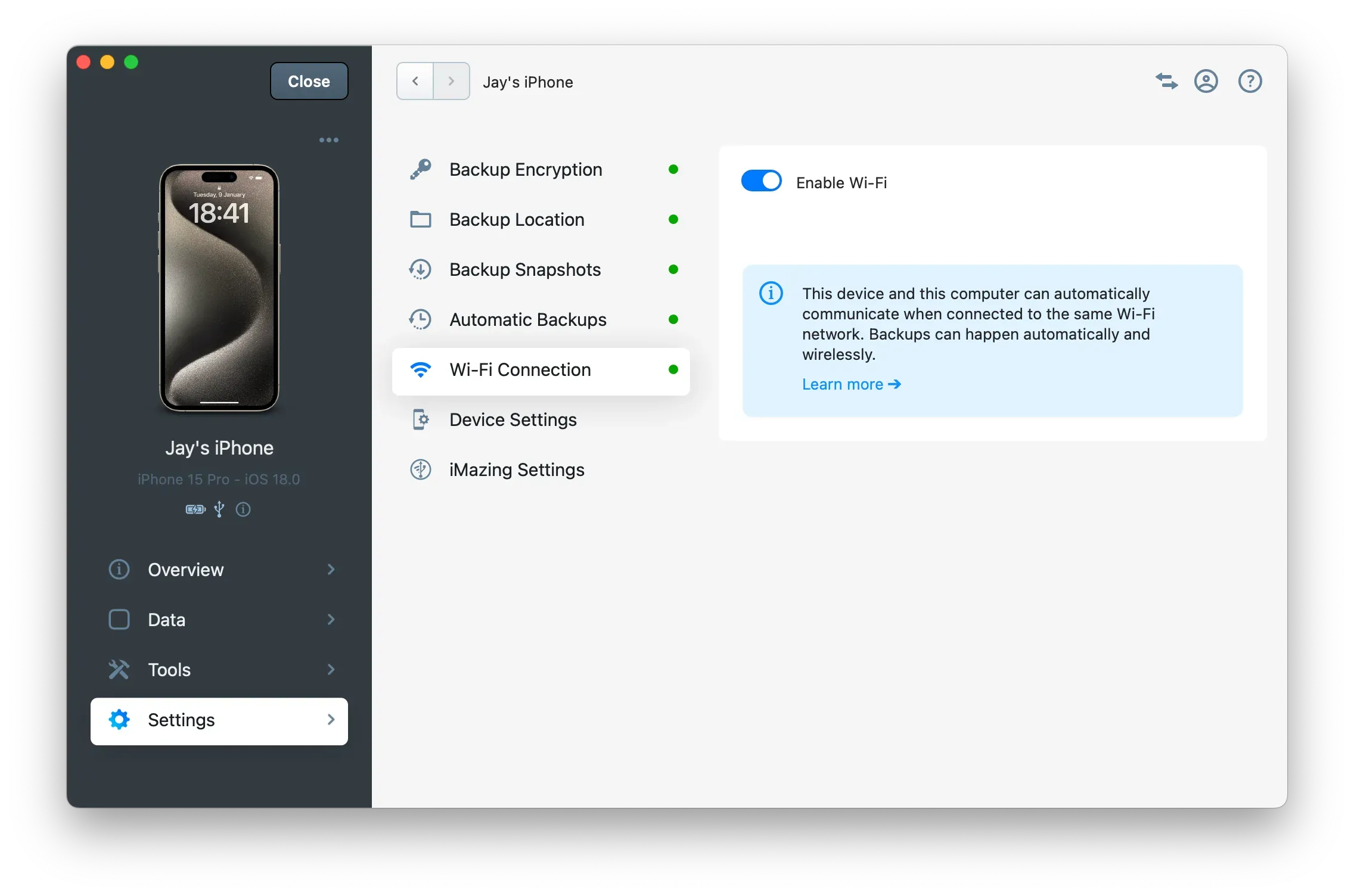
Task: Open the three-dots device options menu
Action: 329,140
